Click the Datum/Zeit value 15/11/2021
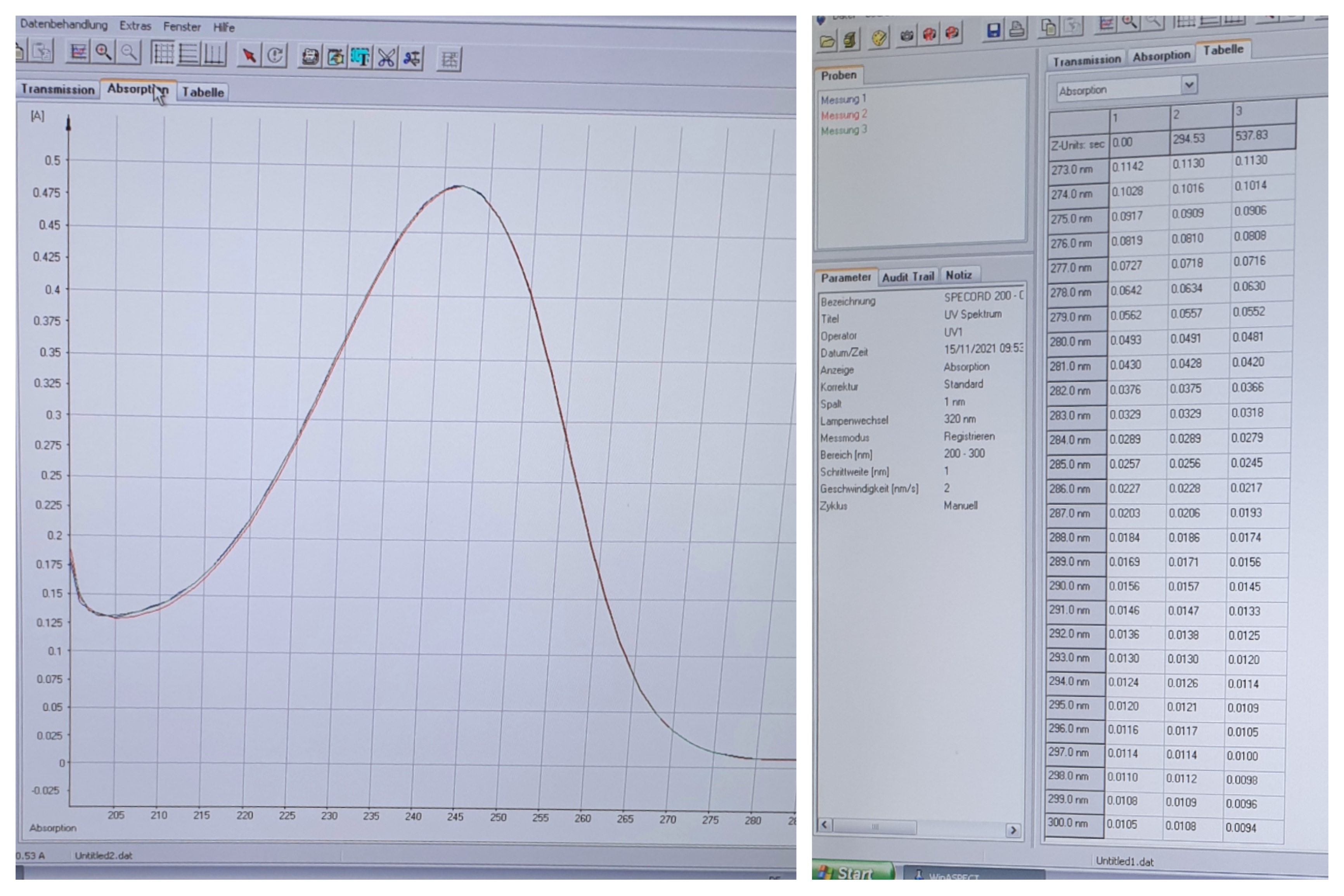 [x=983, y=348]
